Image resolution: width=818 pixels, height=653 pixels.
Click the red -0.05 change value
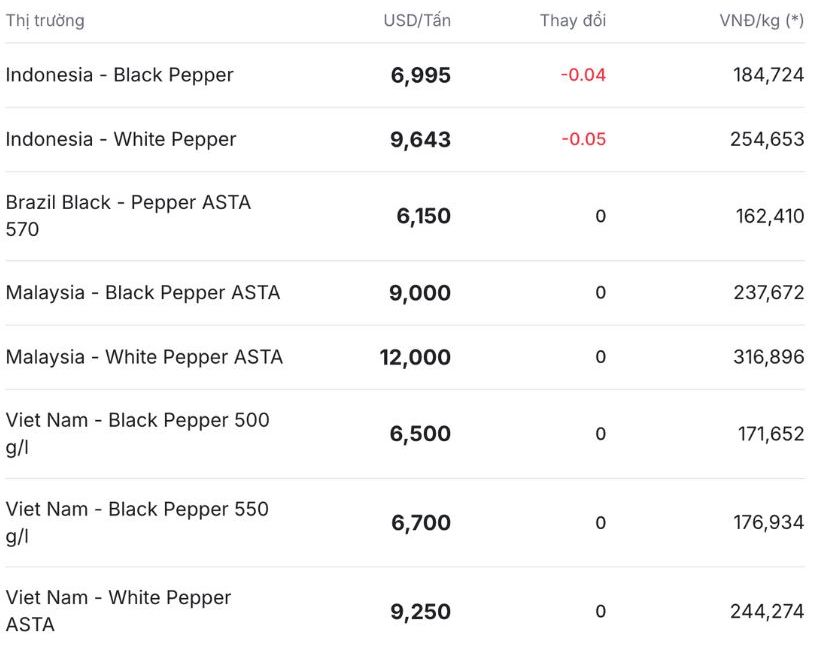coord(583,139)
